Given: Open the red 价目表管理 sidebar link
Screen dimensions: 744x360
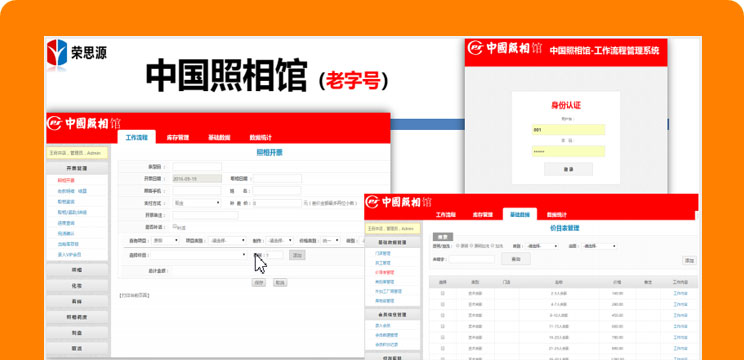Looking at the screenshot, I should [x=384, y=272].
